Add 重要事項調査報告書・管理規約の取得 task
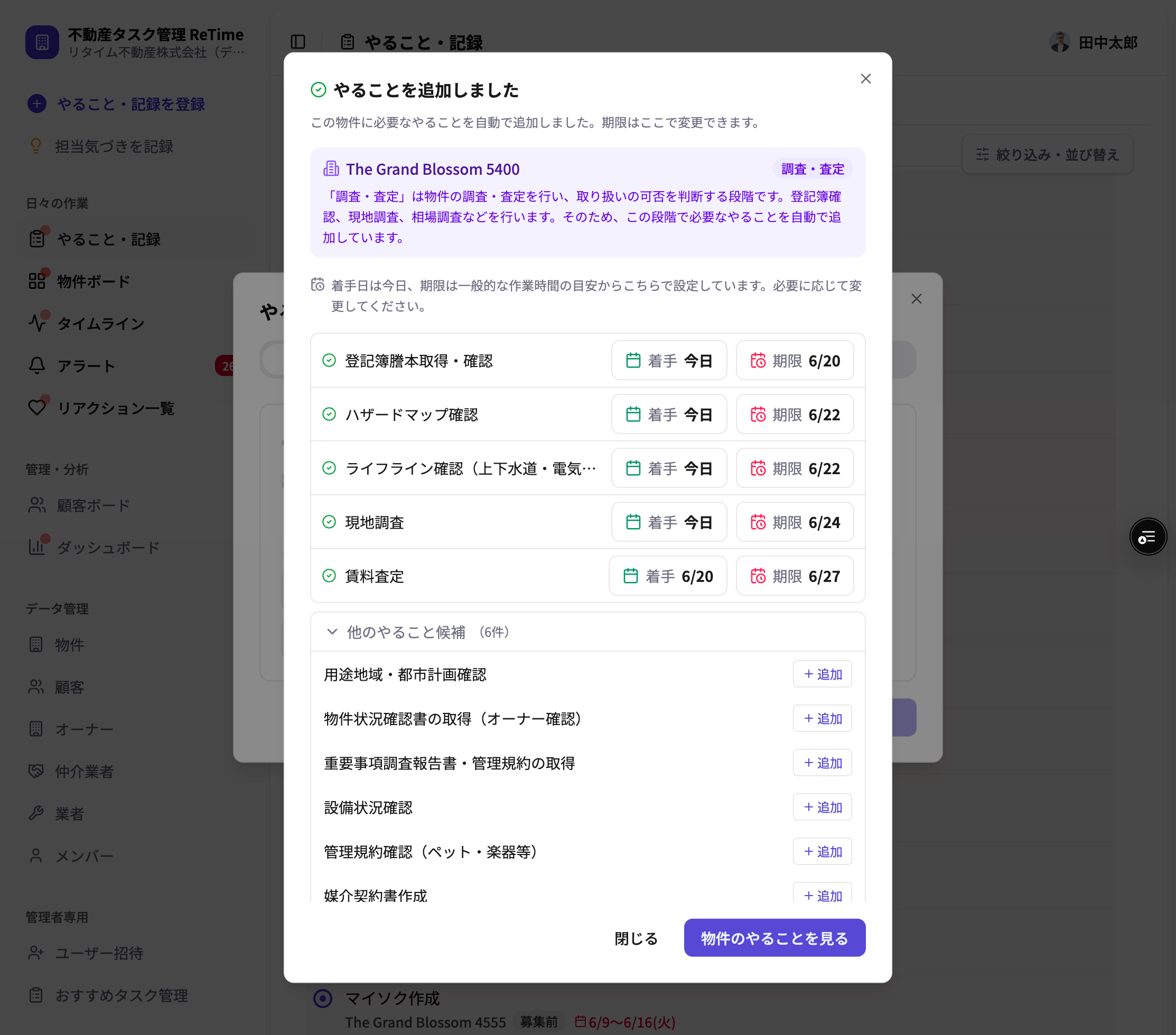 pyautogui.click(x=822, y=763)
